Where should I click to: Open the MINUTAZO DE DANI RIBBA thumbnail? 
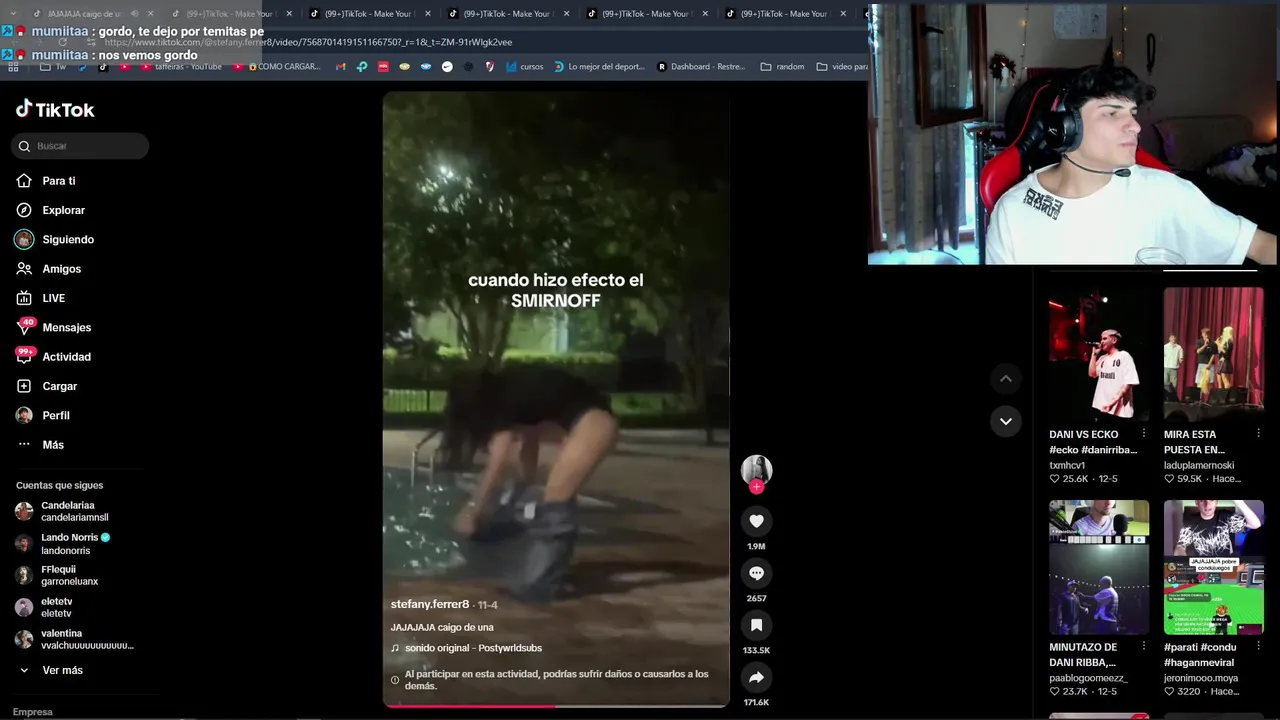pyautogui.click(x=1099, y=567)
